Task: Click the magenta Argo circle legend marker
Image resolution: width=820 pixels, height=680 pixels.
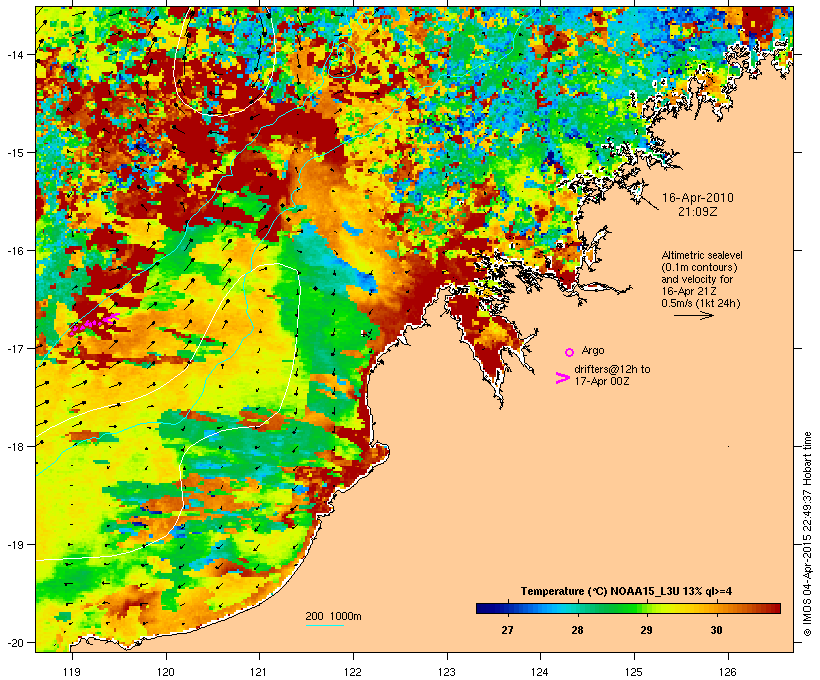Action: tap(570, 352)
